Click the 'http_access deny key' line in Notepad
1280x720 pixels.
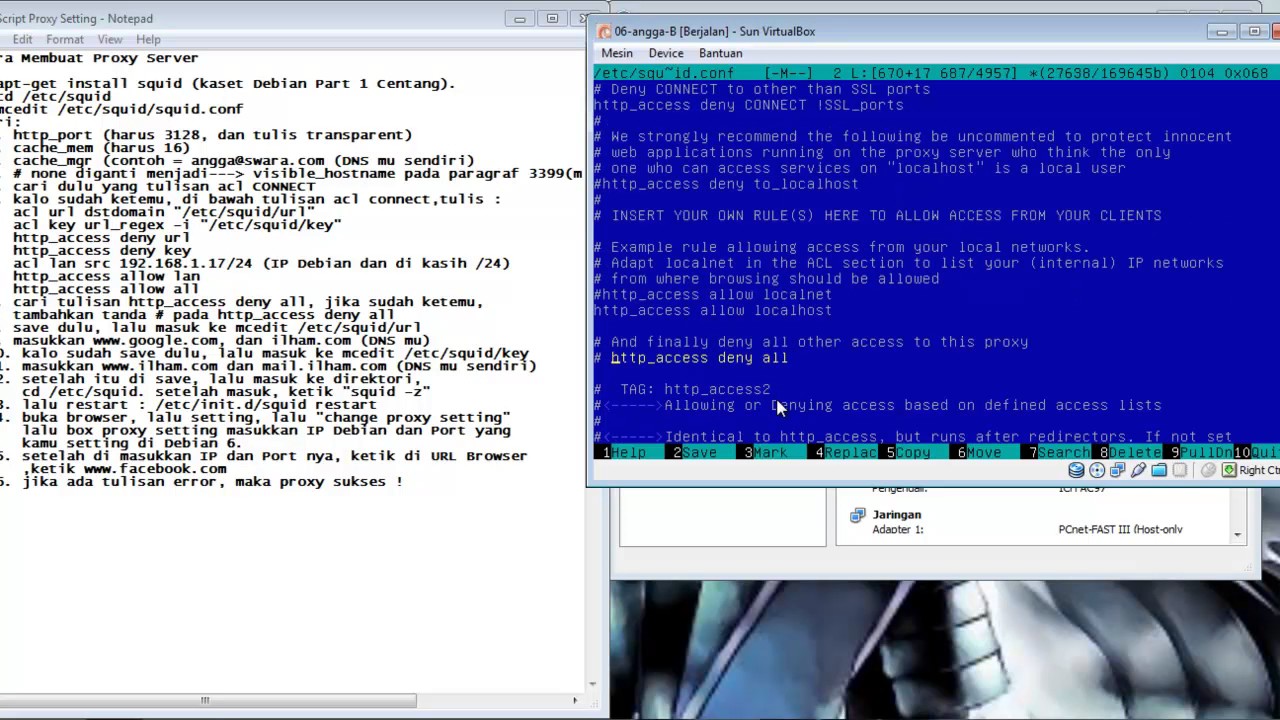(101, 251)
